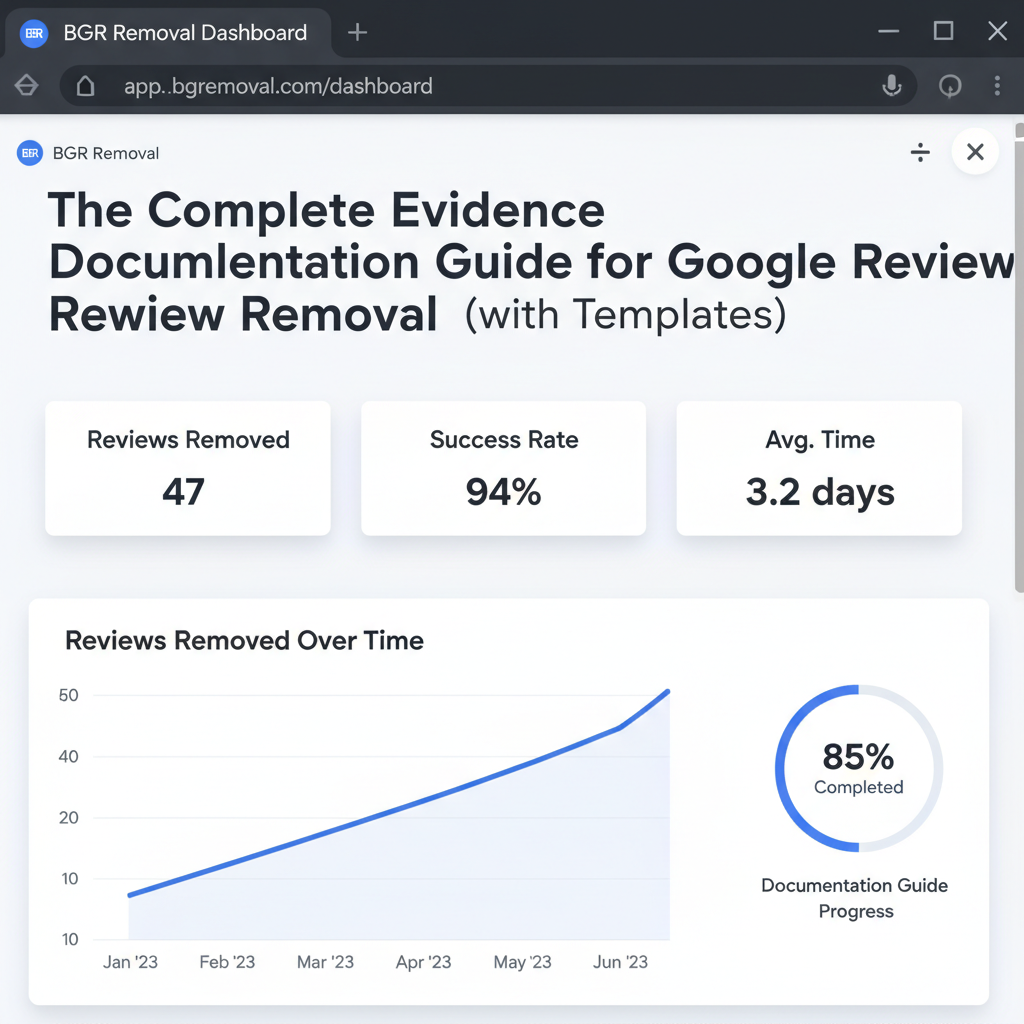
Task: Click the Documentation Guide Progress label
Action: click(855, 898)
